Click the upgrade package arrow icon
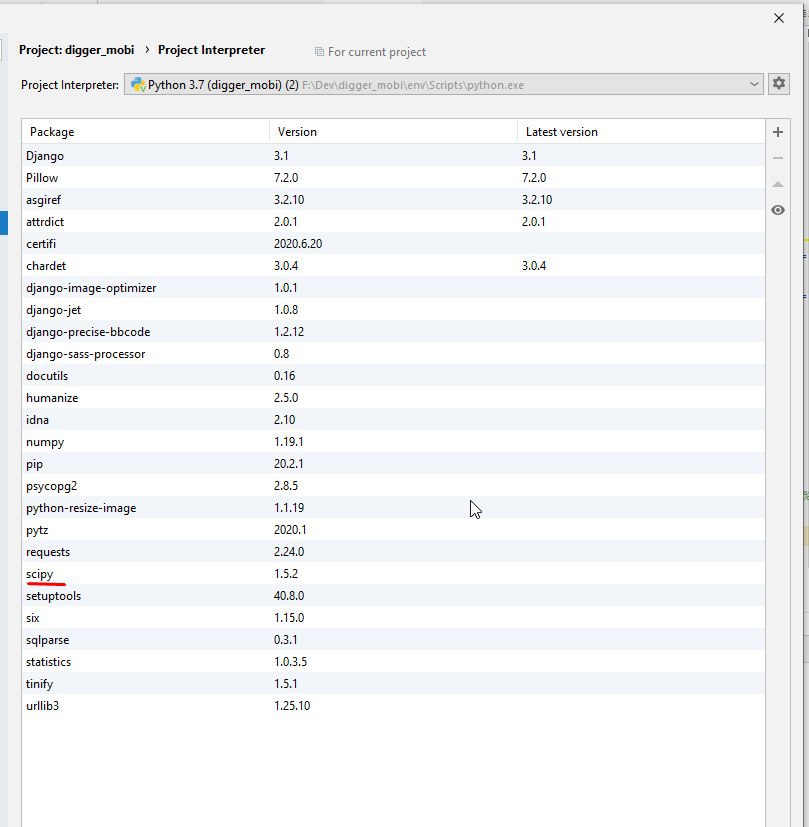Viewport: 809px width, 827px height. pos(778,184)
